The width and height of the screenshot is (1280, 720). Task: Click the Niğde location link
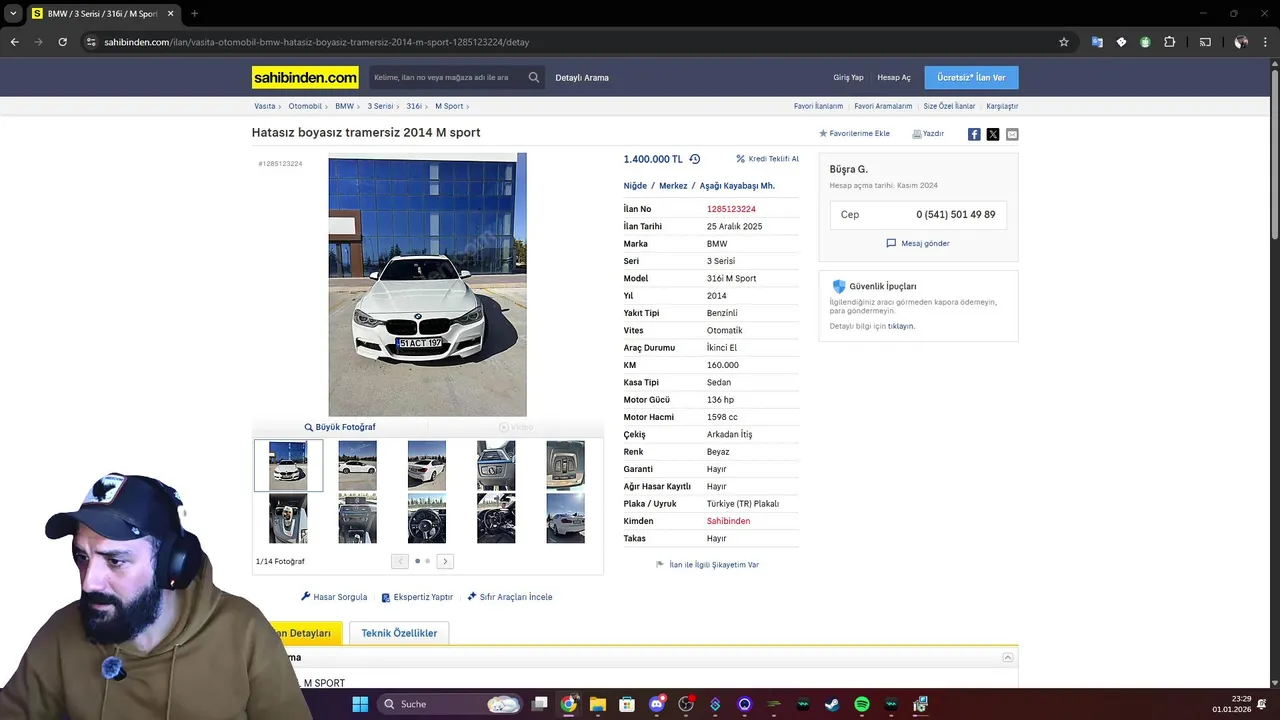pyautogui.click(x=635, y=186)
